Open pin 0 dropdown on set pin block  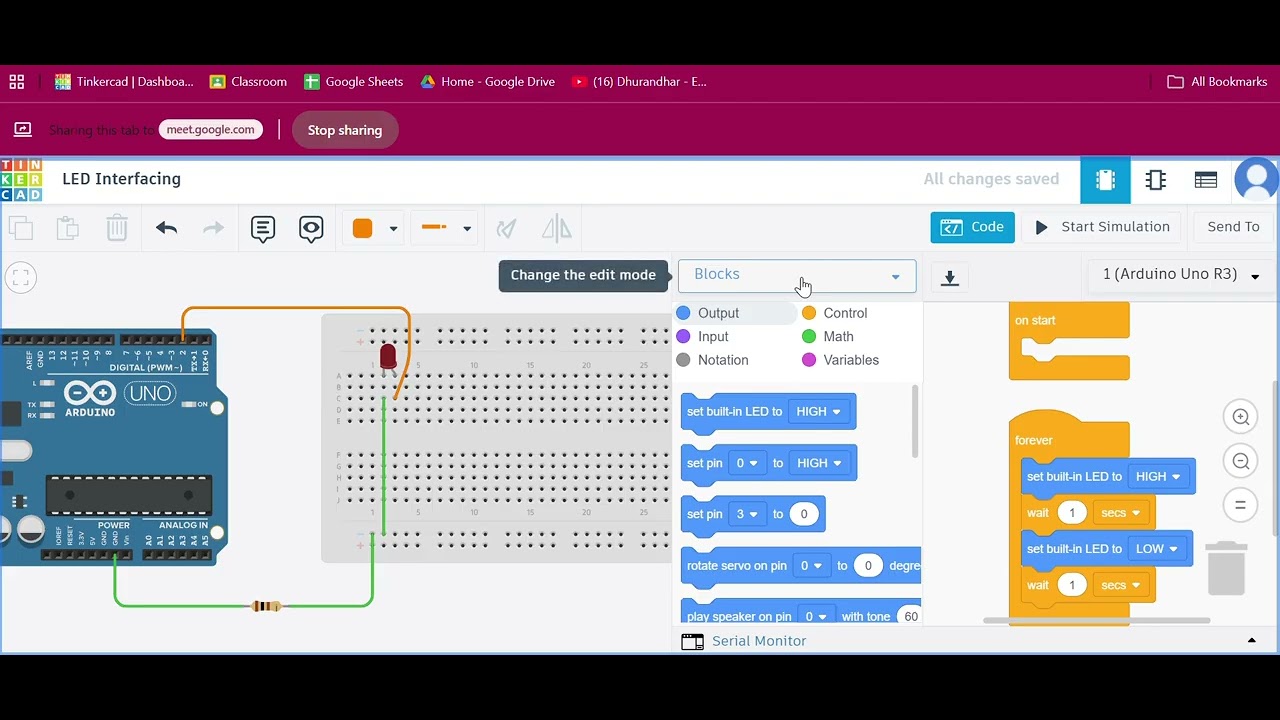click(x=747, y=463)
